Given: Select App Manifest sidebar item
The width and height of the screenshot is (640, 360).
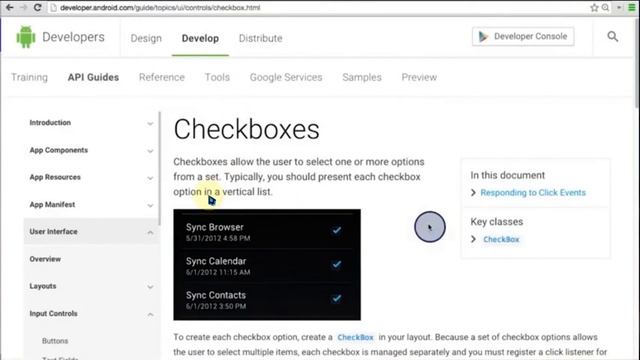Looking at the screenshot, I should 52,204.
